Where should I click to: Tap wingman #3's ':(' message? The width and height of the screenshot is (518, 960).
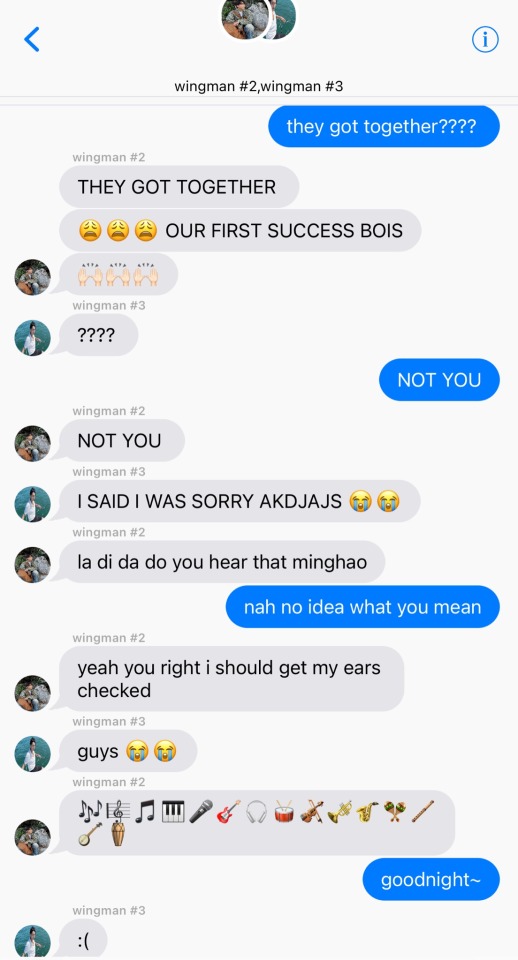(x=83, y=941)
